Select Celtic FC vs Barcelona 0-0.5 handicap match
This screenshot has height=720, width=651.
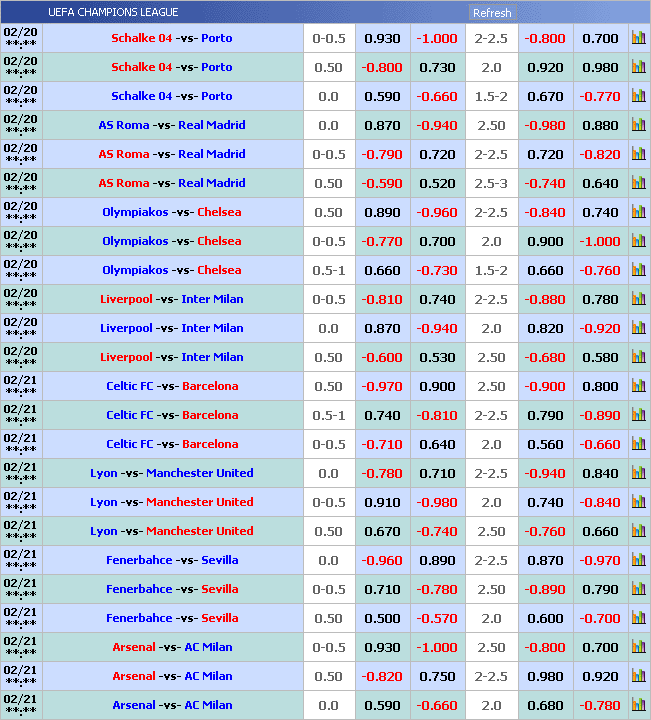pyautogui.click(x=172, y=445)
